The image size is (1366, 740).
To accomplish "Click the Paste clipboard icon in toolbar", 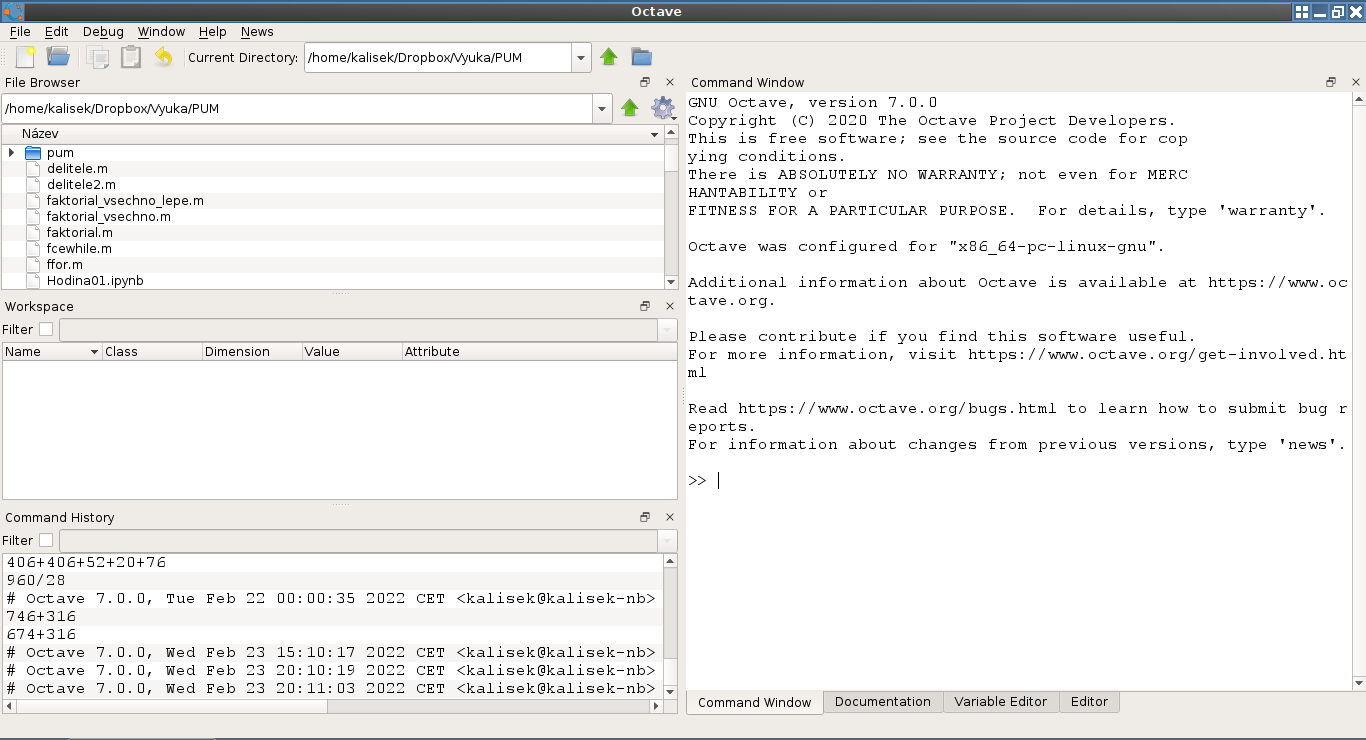I will tap(131, 57).
